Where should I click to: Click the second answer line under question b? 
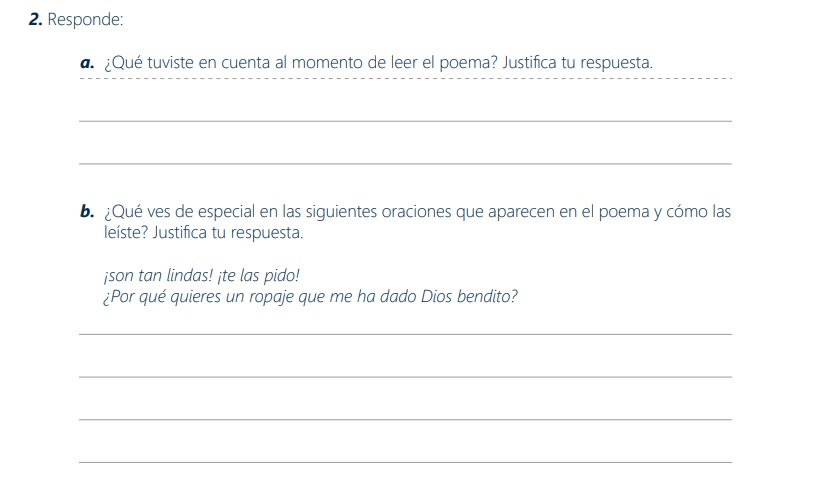[405, 377]
